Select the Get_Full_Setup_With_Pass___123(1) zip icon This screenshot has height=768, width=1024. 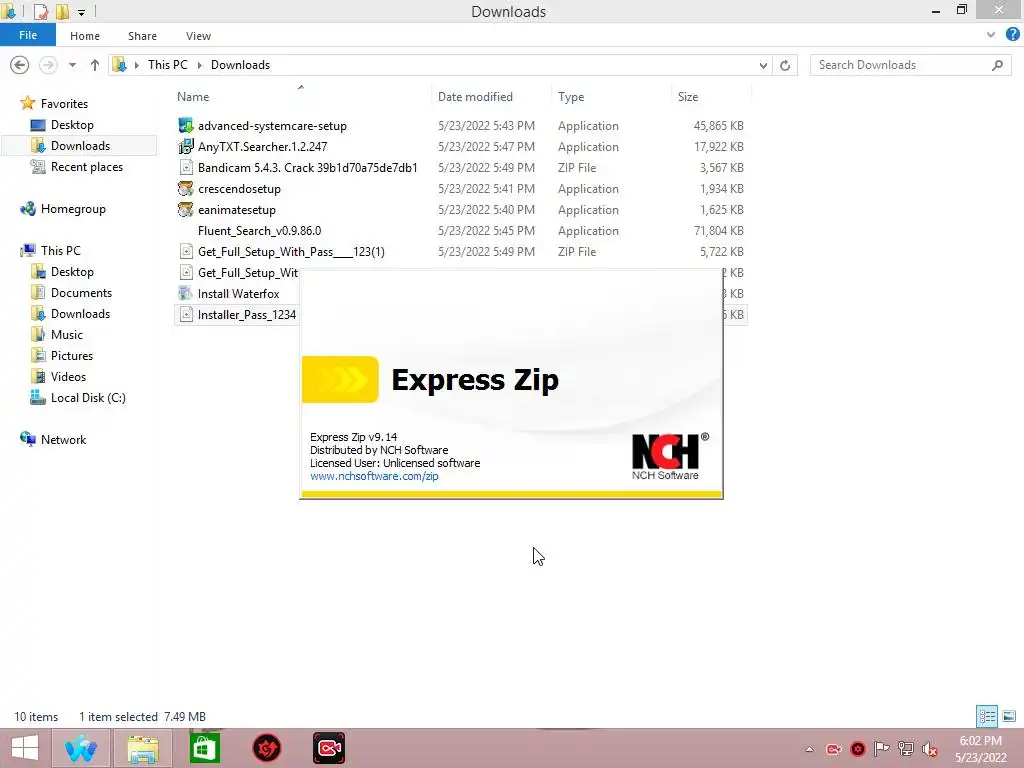click(186, 251)
